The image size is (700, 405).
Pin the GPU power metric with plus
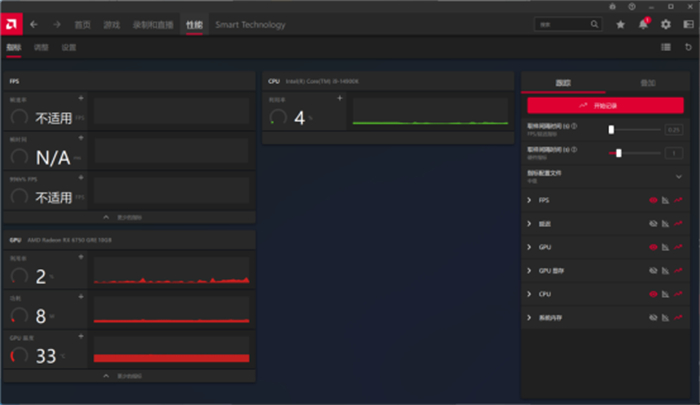click(x=81, y=296)
